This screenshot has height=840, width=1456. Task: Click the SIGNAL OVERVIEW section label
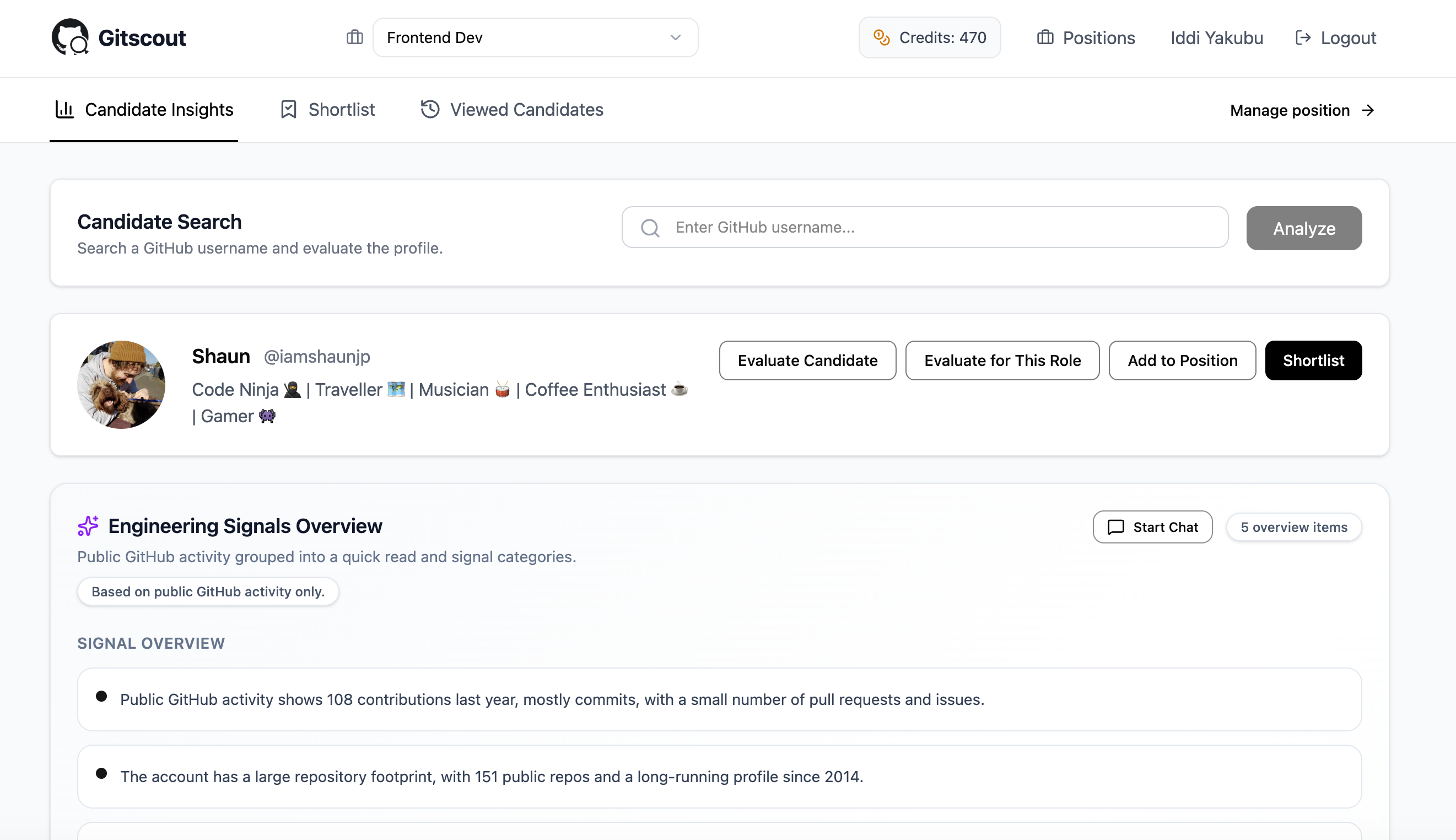tap(151, 643)
